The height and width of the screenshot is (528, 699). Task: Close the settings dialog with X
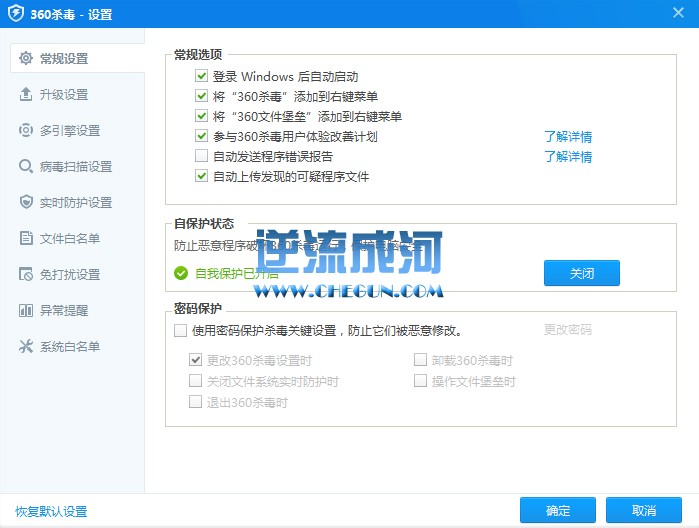pyautogui.click(x=678, y=12)
